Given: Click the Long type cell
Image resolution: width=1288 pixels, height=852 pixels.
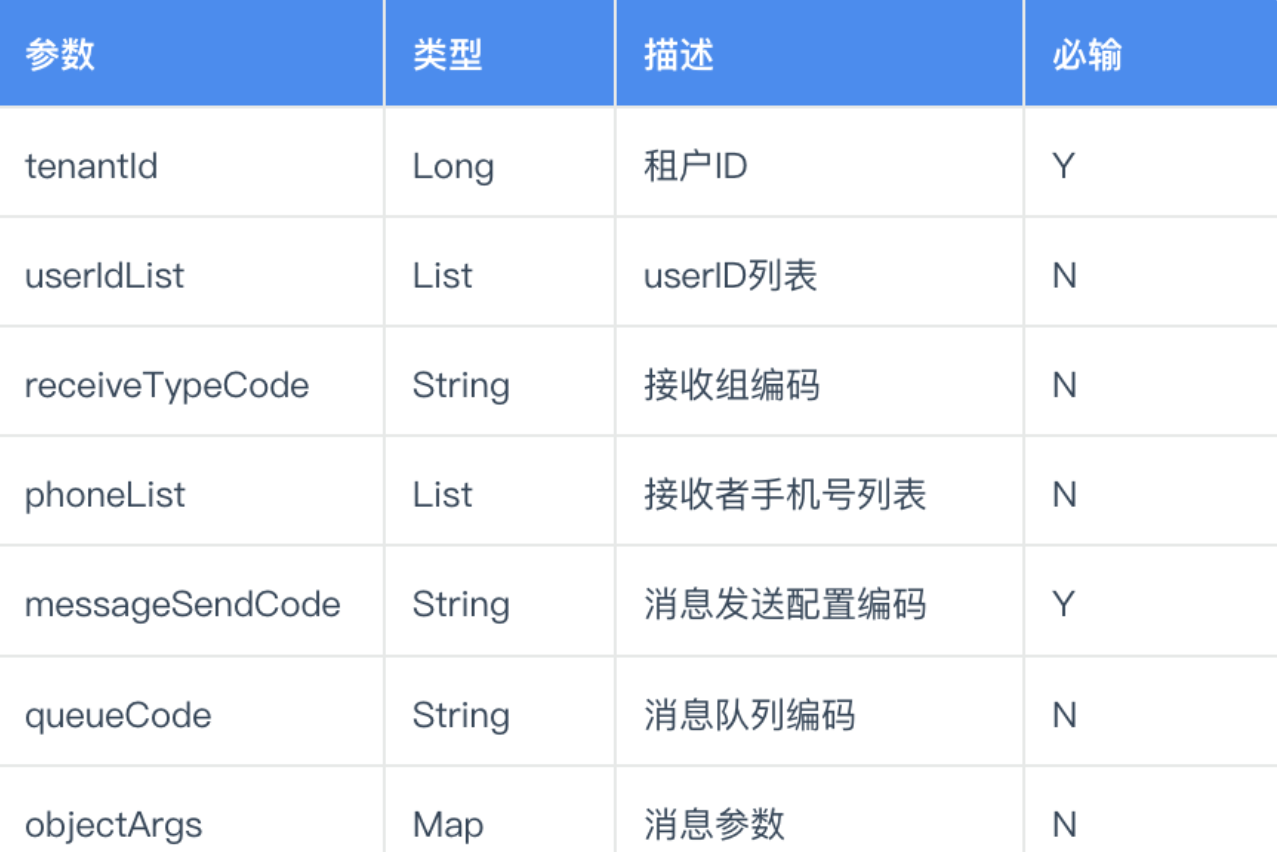Looking at the screenshot, I should point(453,165).
